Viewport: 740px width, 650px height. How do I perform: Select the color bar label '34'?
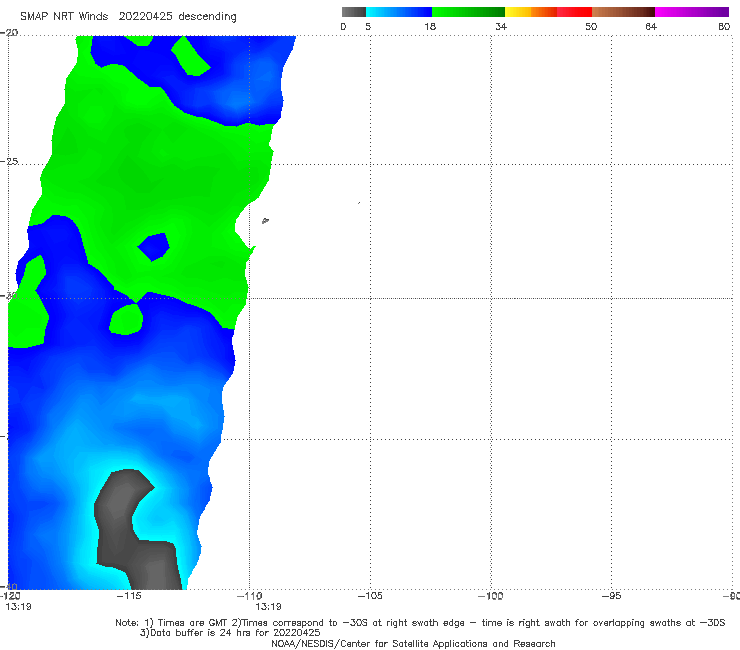click(501, 26)
